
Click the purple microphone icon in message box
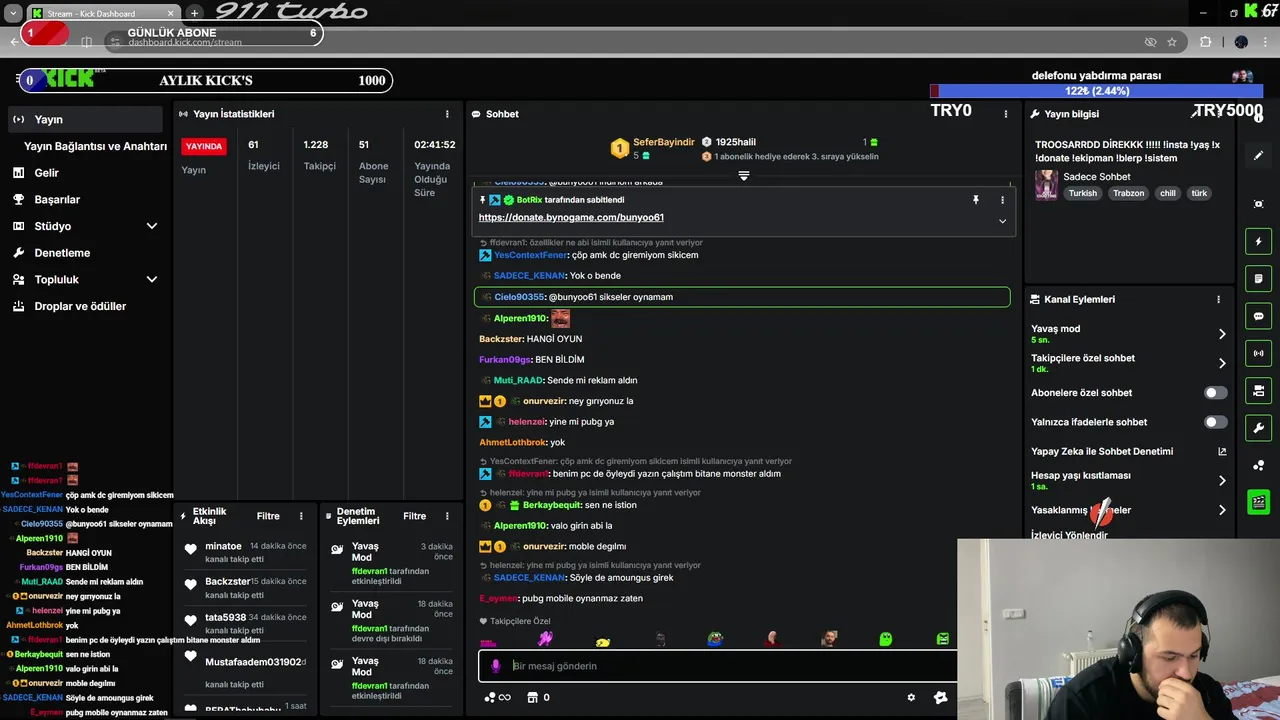tap(495, 666)
